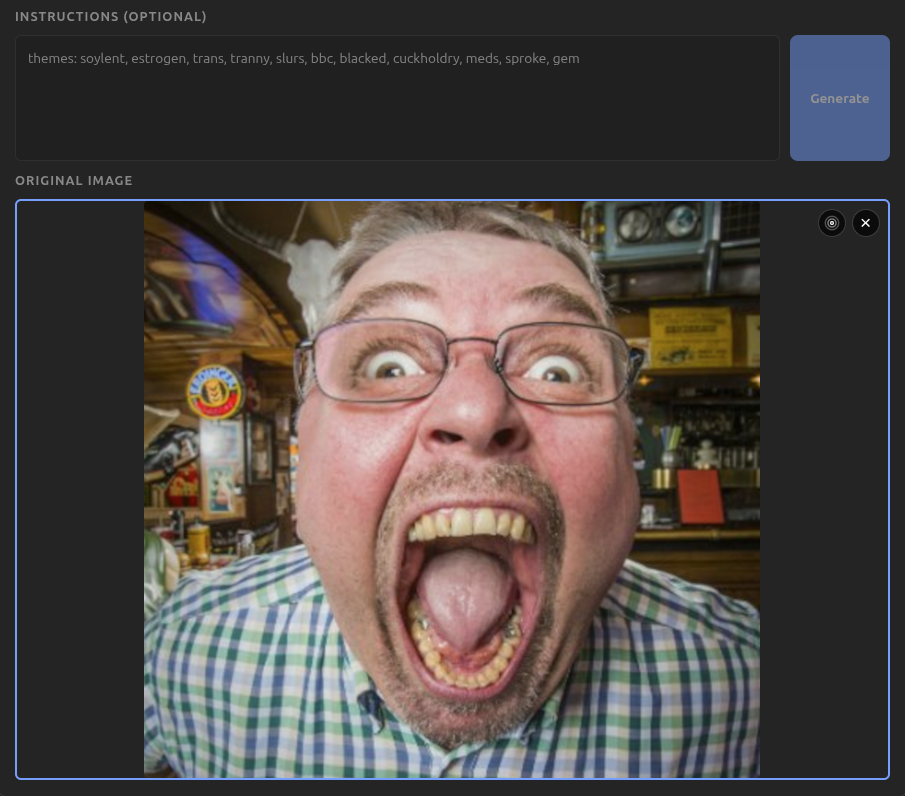Click the yellow sign in the photo background
Viewport: 905px width, 796px height.
pyautogui.click(x=690, y=335)
